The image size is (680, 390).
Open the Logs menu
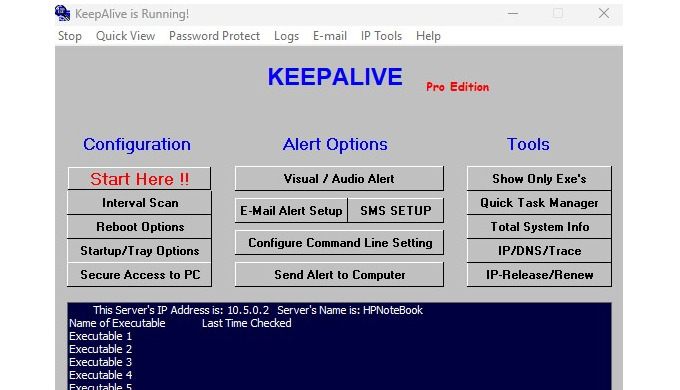point(286,36)
